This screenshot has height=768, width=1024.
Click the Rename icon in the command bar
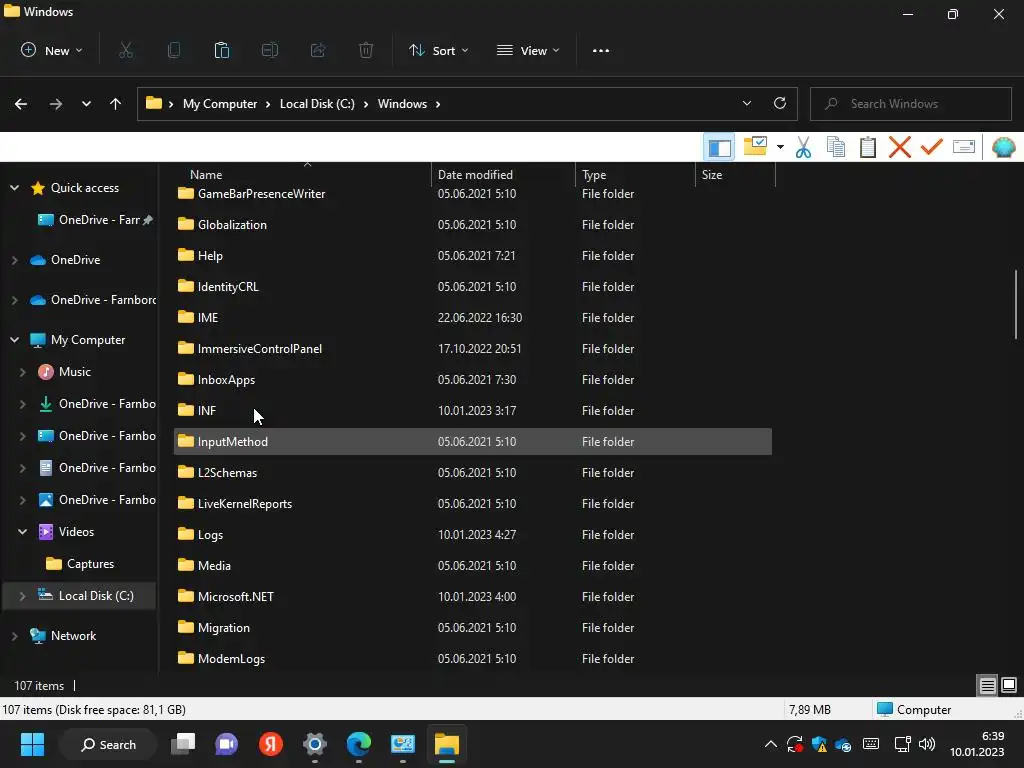coord(270,50)
